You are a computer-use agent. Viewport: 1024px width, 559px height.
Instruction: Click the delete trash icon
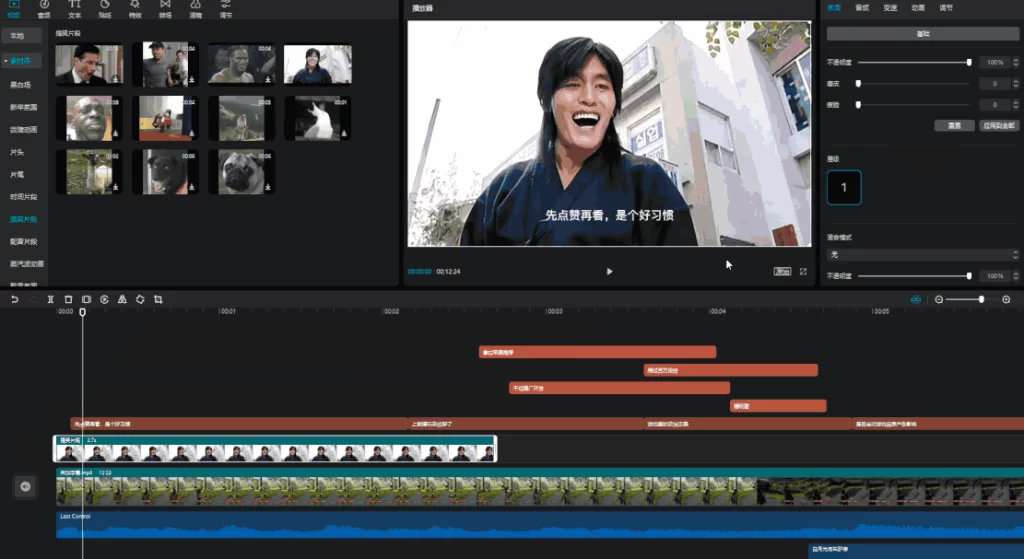pos(69,299)
